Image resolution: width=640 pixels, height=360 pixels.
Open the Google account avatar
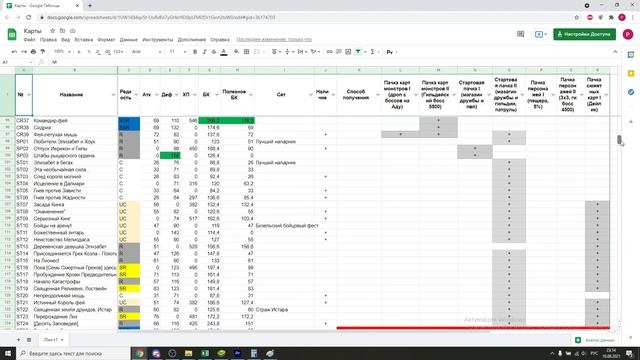click(x=628, y=34)
